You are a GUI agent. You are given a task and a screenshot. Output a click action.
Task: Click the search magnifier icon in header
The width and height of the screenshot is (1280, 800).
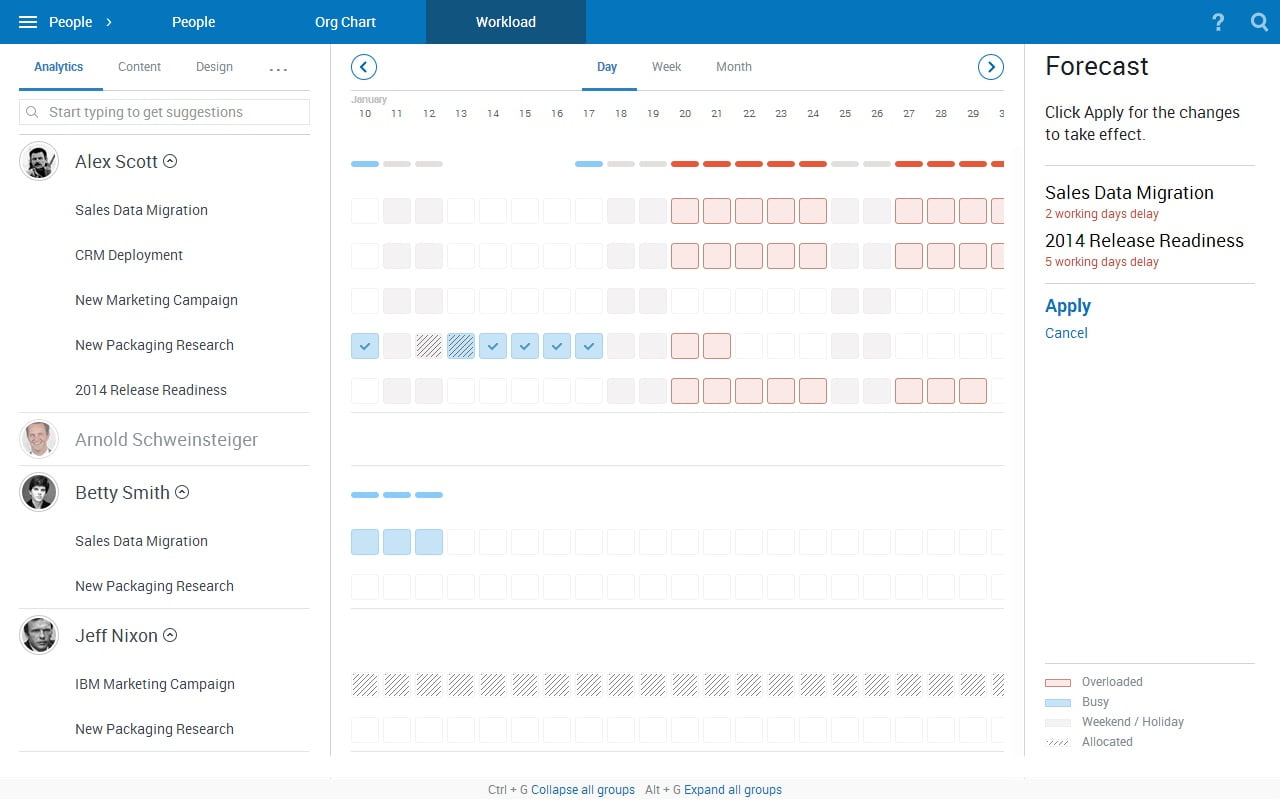tap(1260, 22)
